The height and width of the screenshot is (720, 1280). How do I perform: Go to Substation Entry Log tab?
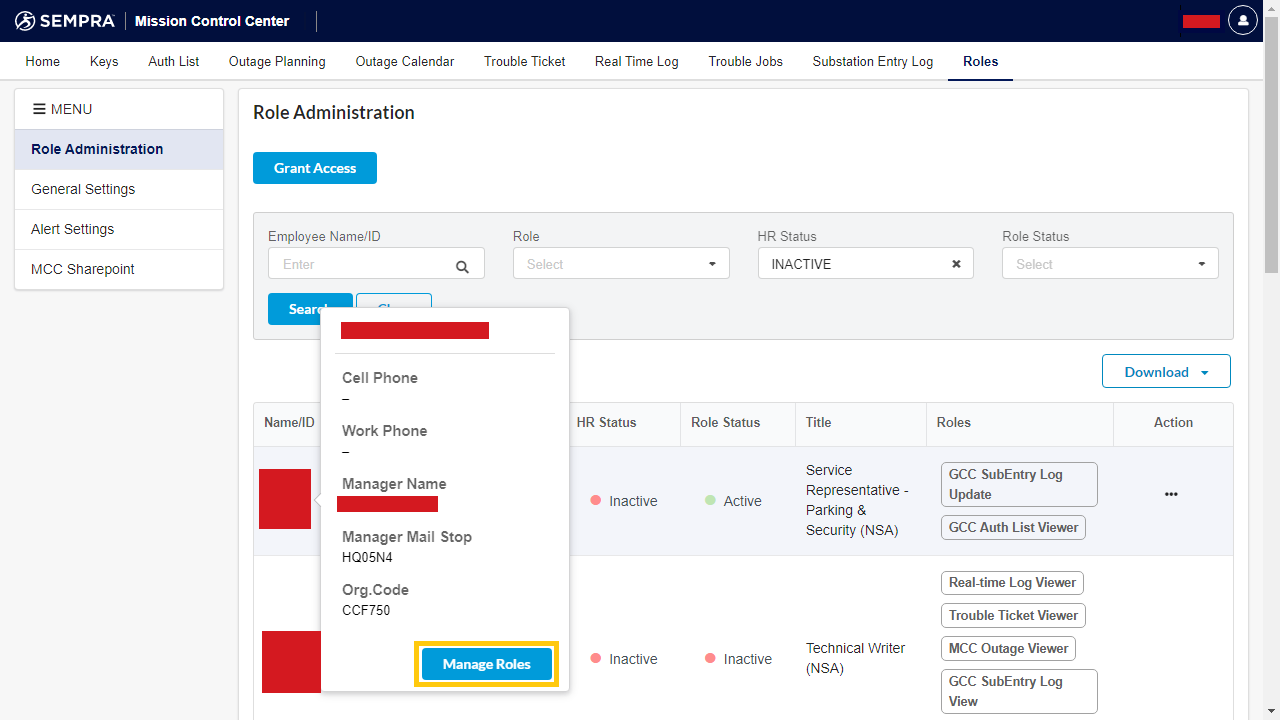coord(872,61)
